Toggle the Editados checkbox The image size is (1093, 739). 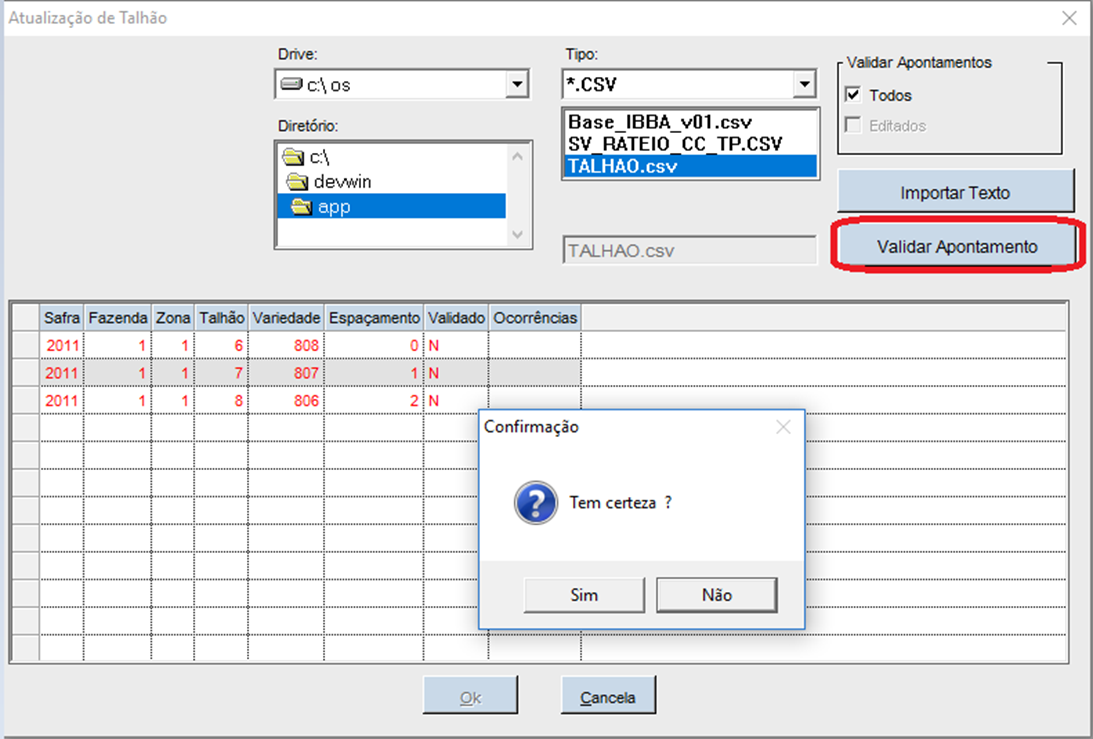point(853,126)
